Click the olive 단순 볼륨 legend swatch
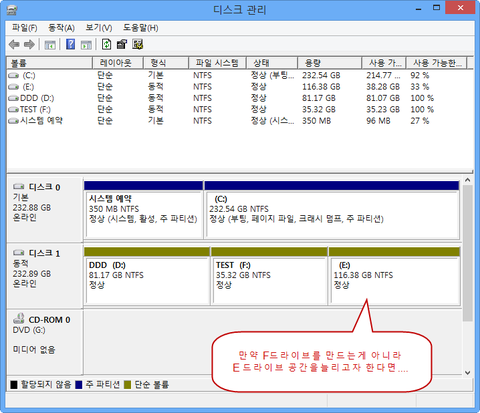The width and height of the screenshot is (480, 413). tap(127, 385)
